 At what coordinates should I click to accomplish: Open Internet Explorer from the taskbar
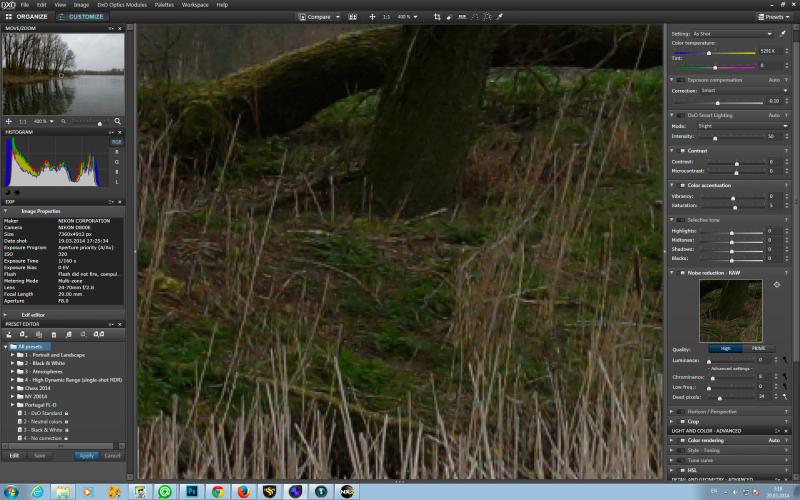37,491
